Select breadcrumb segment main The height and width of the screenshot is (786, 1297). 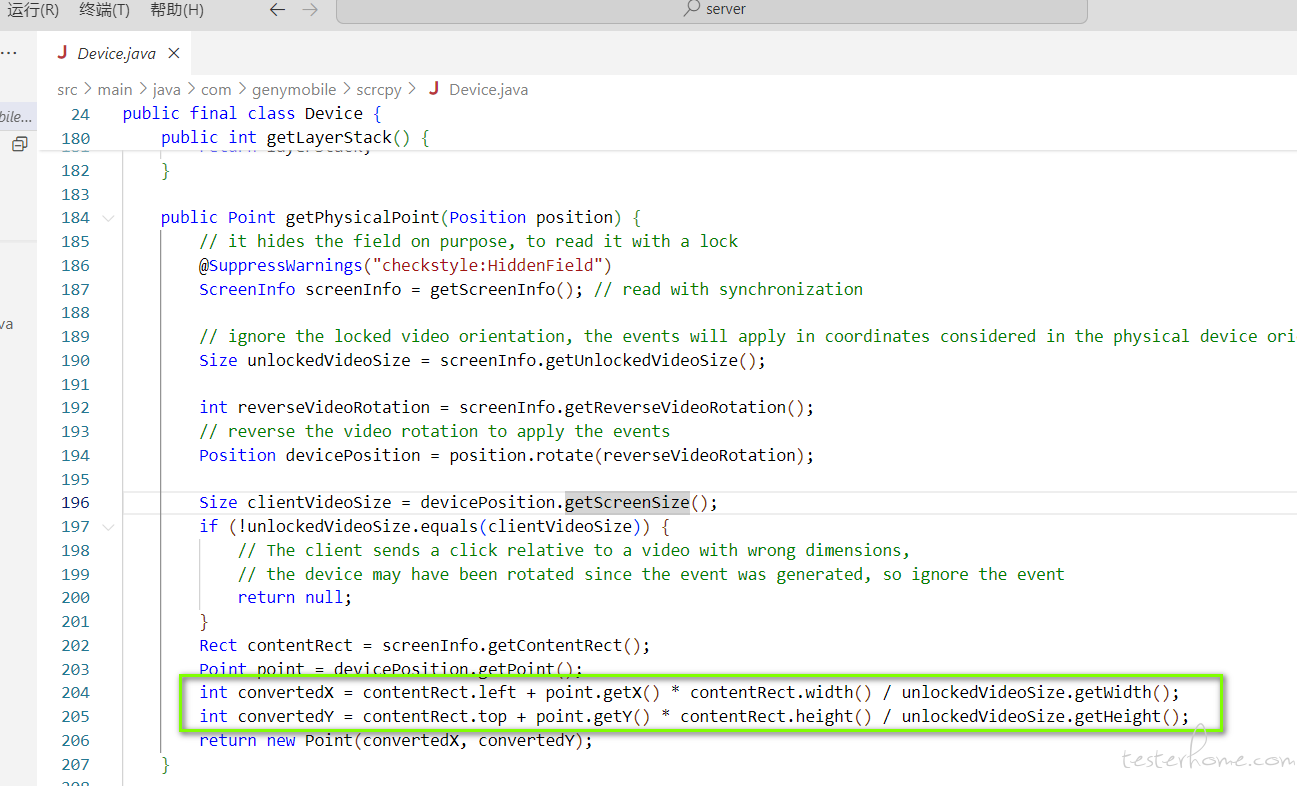[115, 90]
